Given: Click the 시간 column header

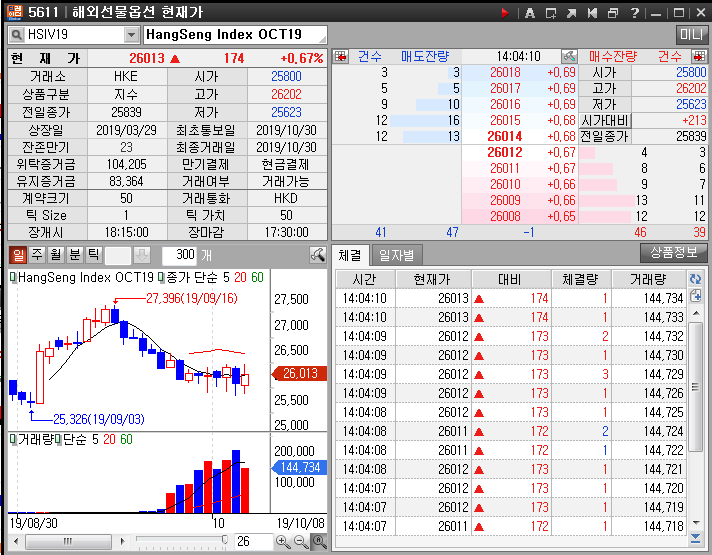Looking at the screenshot, I should [365, 279].
